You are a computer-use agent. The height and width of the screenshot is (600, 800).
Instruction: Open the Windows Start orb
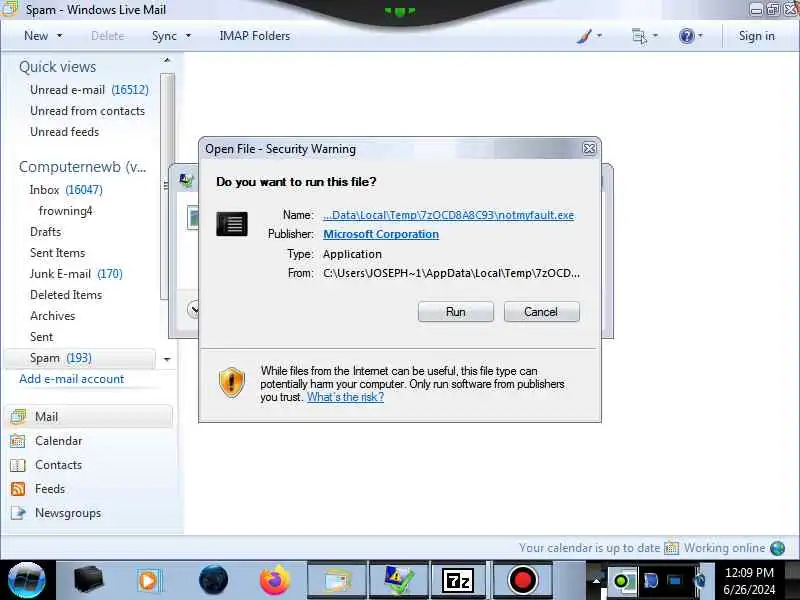[27, 580]
